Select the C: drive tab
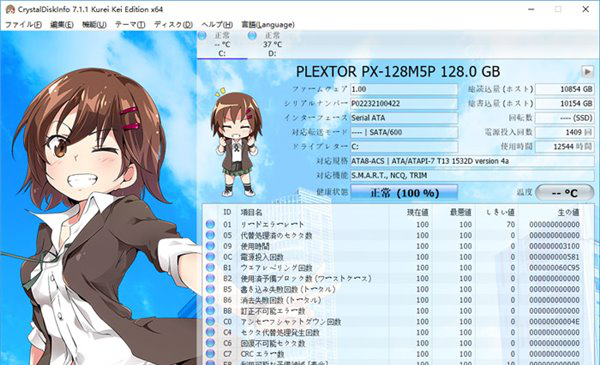This screenshot has width=600, height=379. pyautogui.click(x=222, y=45)
